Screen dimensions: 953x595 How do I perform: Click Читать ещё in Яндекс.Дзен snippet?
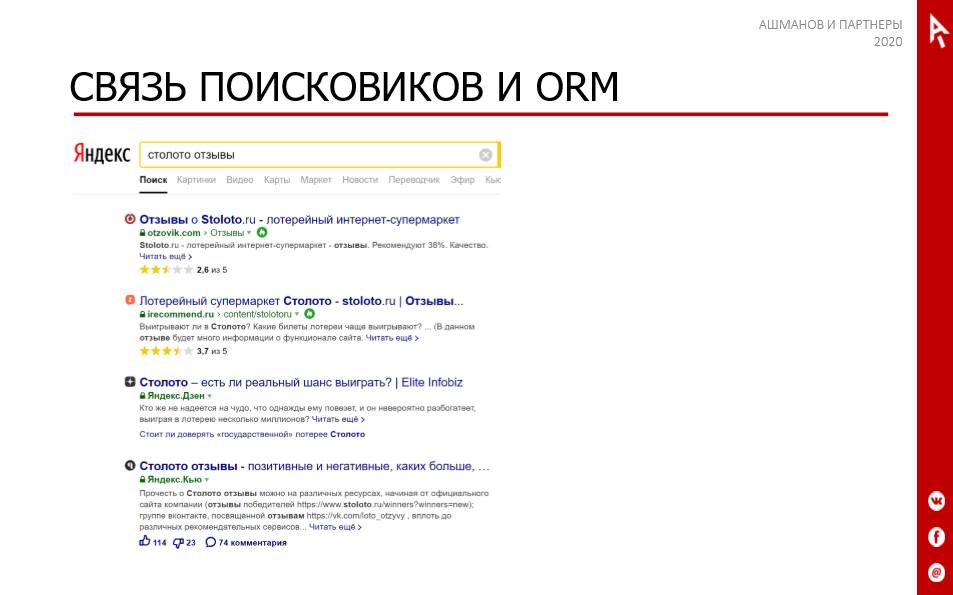pos(338,419)
